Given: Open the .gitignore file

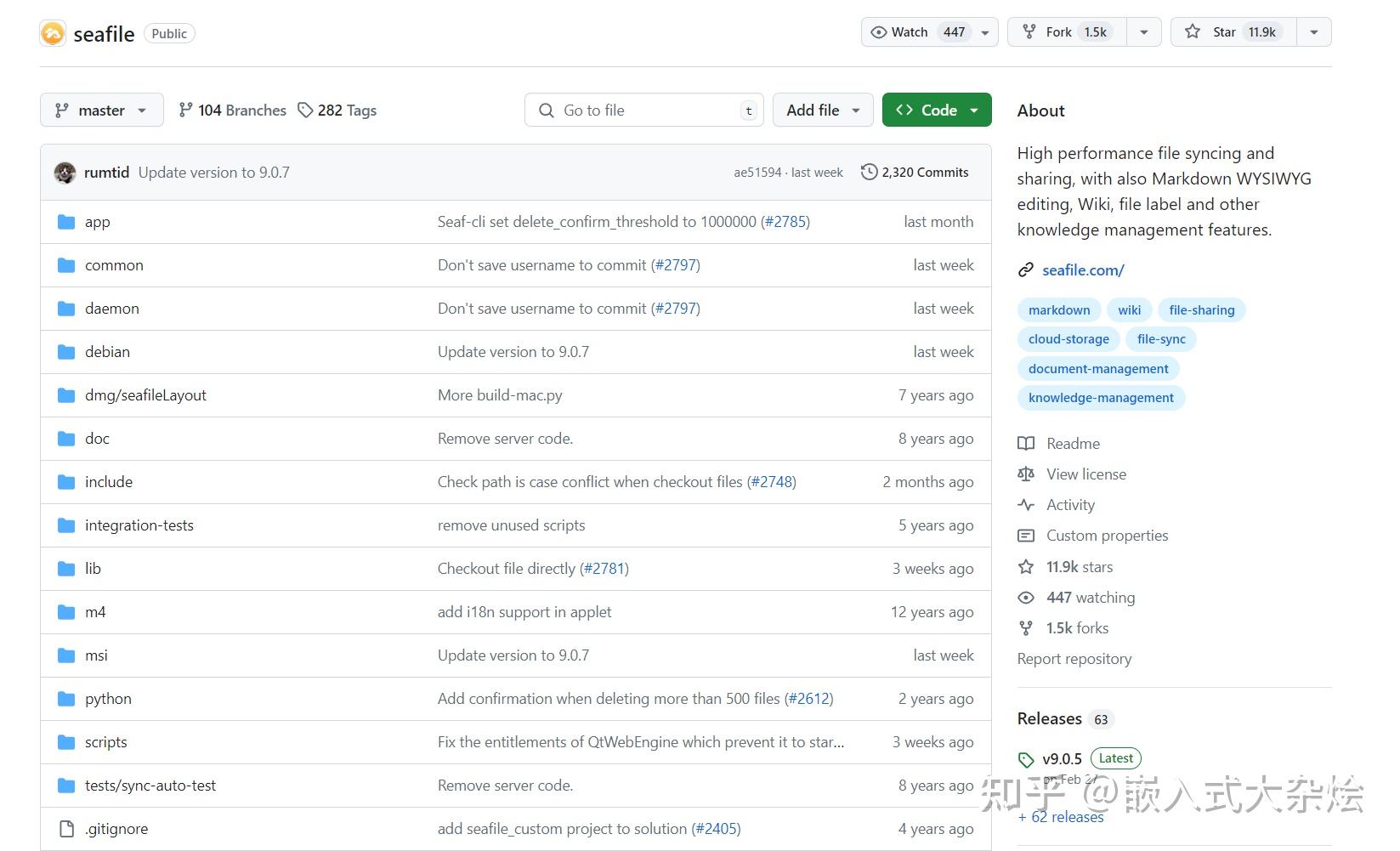Looking at the screenshot, I should click(x=116, y=829).
